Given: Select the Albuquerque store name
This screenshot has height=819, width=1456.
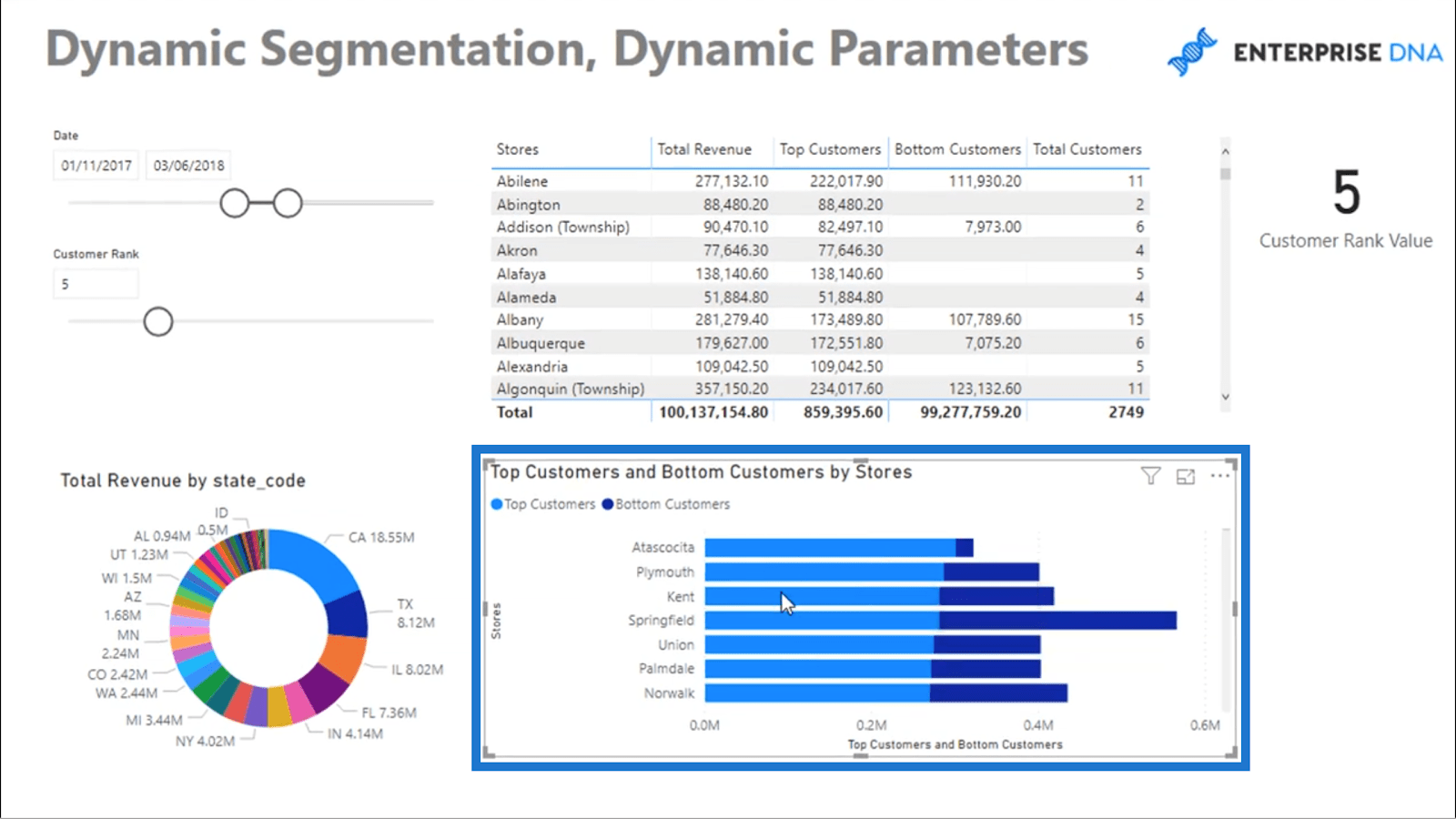Looking at the screenshot, I should tap(541, 344).
